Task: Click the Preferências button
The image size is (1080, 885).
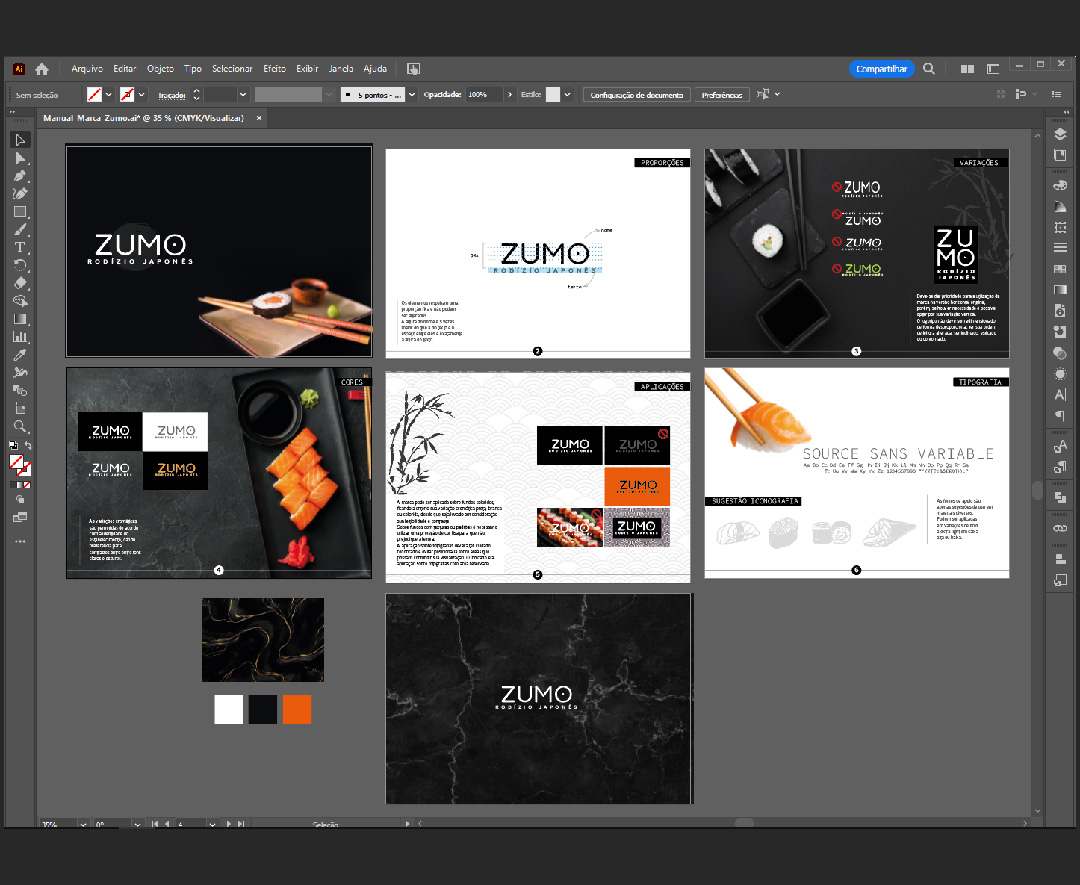Action: point(722,94)
